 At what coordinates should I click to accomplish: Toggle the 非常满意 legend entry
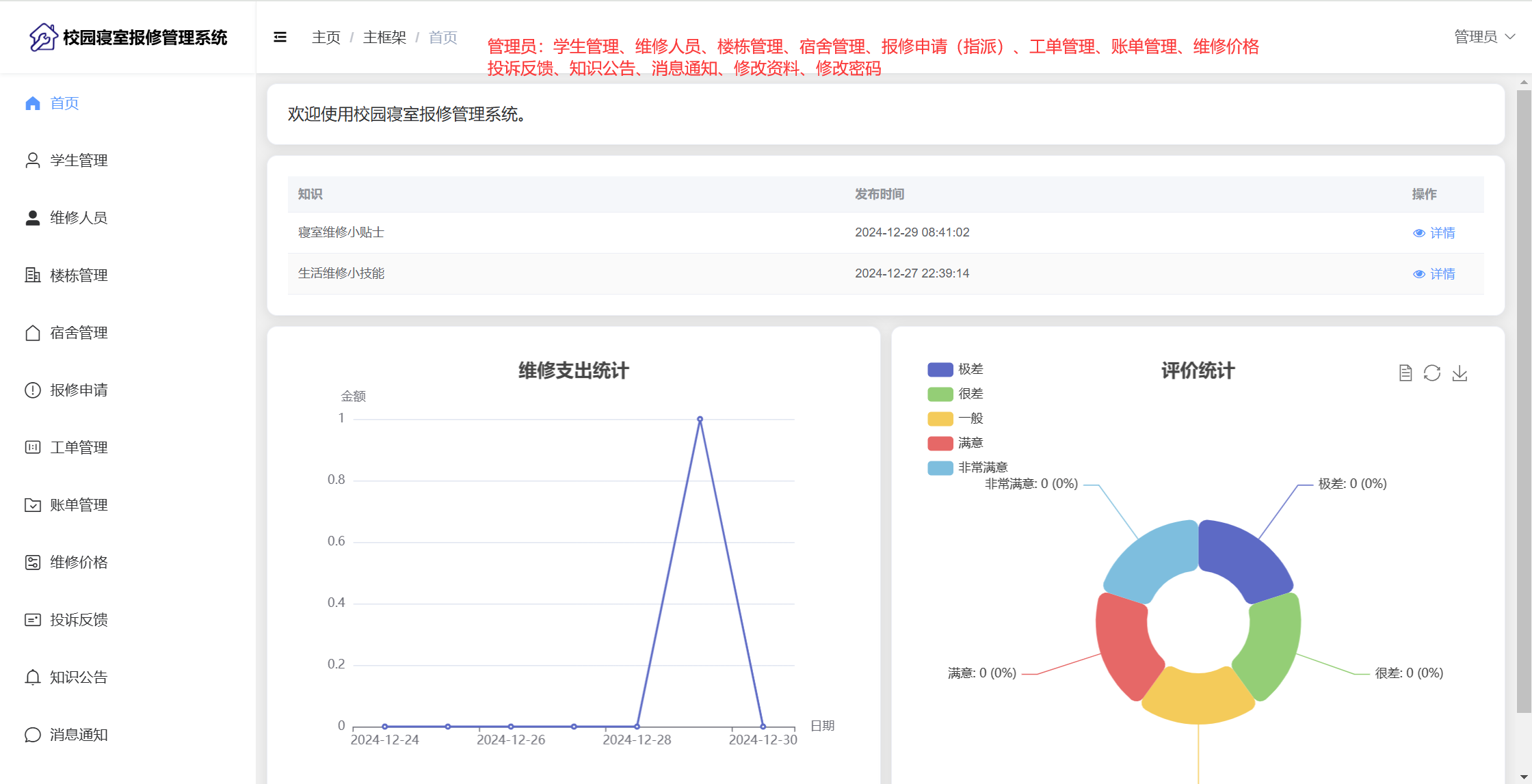tap(982, 468)
